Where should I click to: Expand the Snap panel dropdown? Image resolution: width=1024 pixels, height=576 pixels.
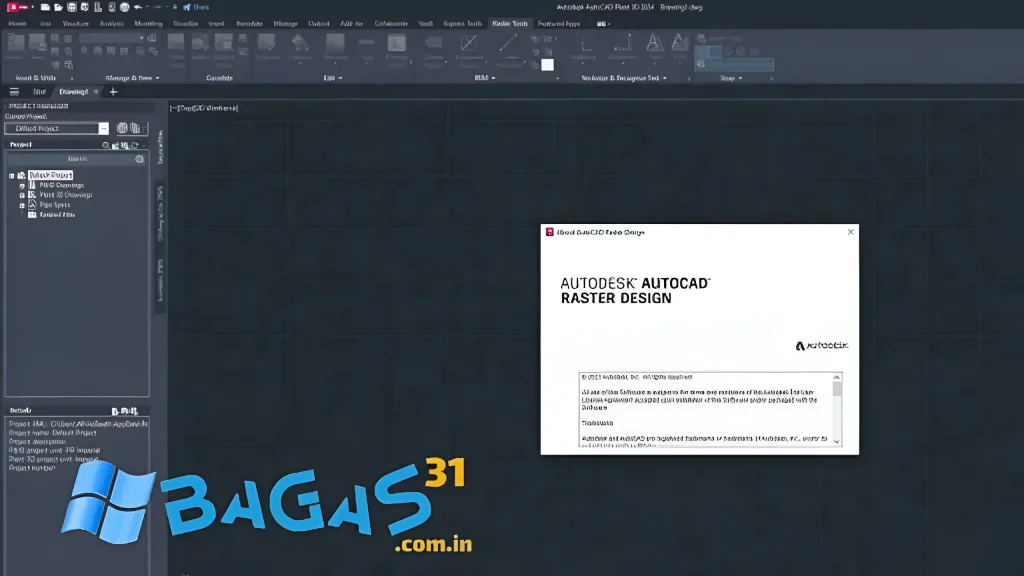point(740,78)
